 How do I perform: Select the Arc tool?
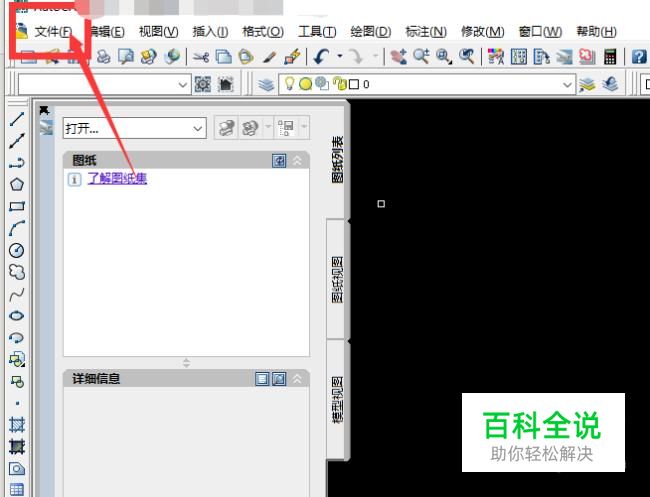17,228
